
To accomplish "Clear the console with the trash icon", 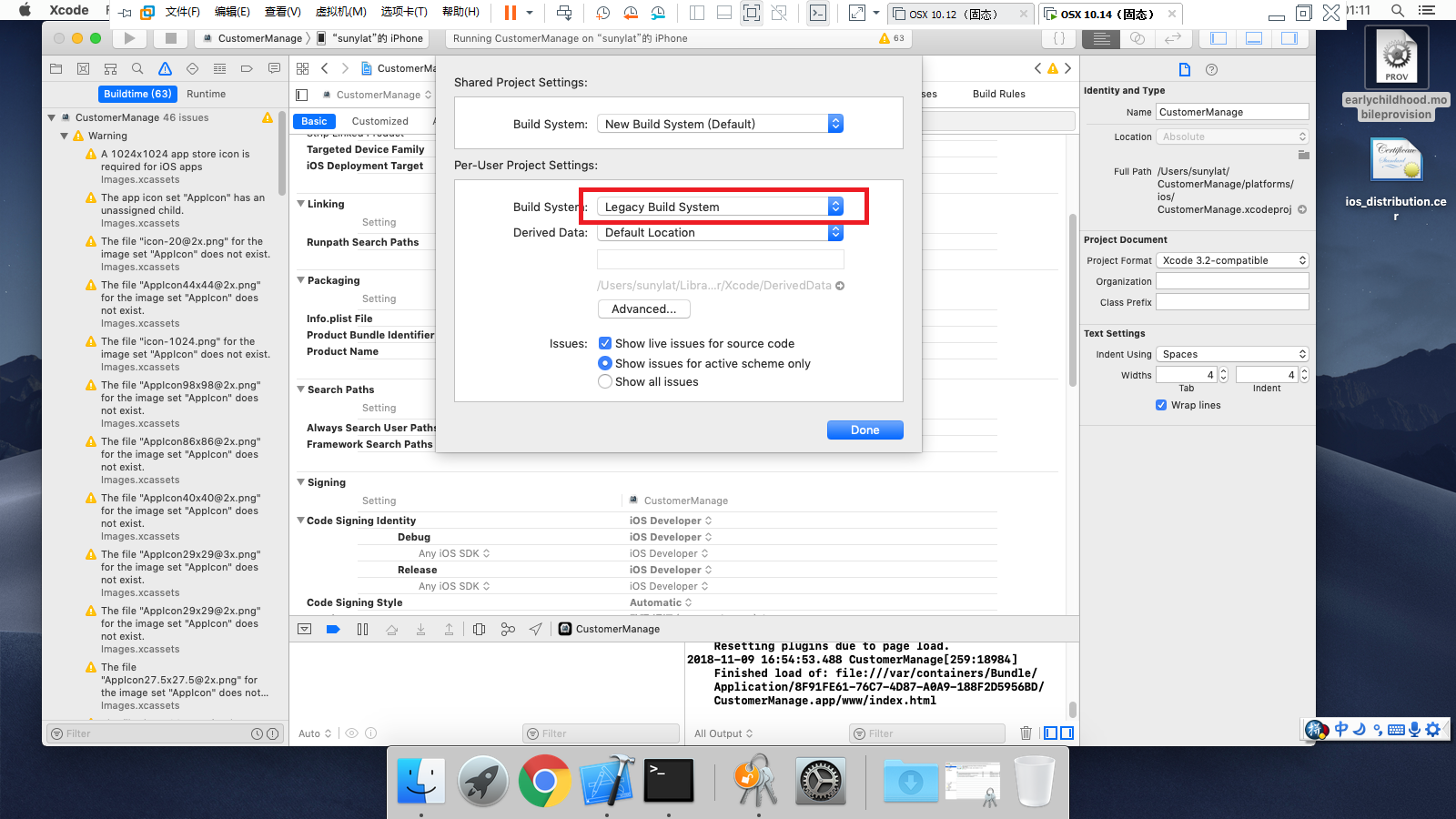I will point(1026,733).
